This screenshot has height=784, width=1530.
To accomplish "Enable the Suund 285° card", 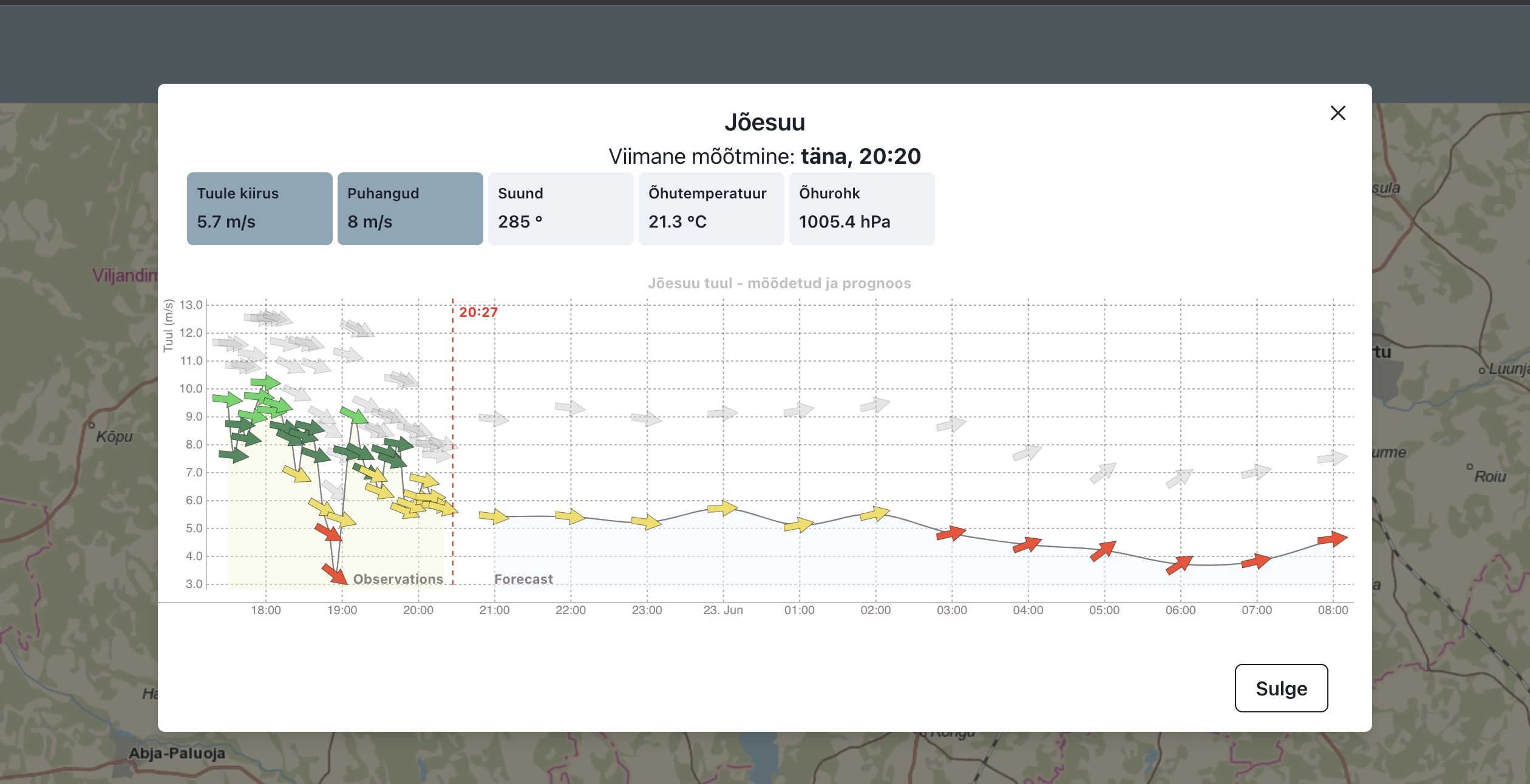I will pos(560,208).
